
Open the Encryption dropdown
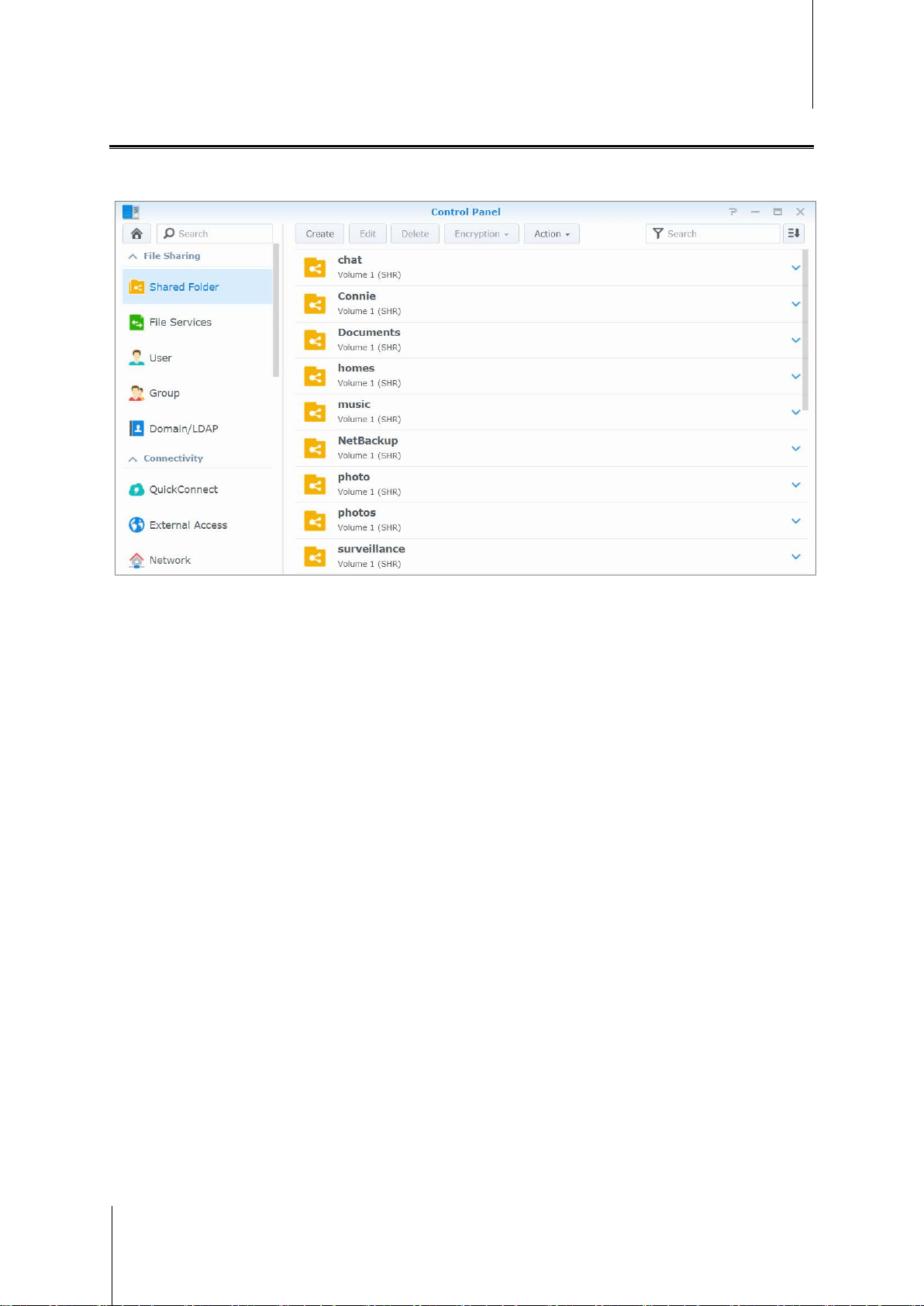pyautogui.click(x=481, y=234)
